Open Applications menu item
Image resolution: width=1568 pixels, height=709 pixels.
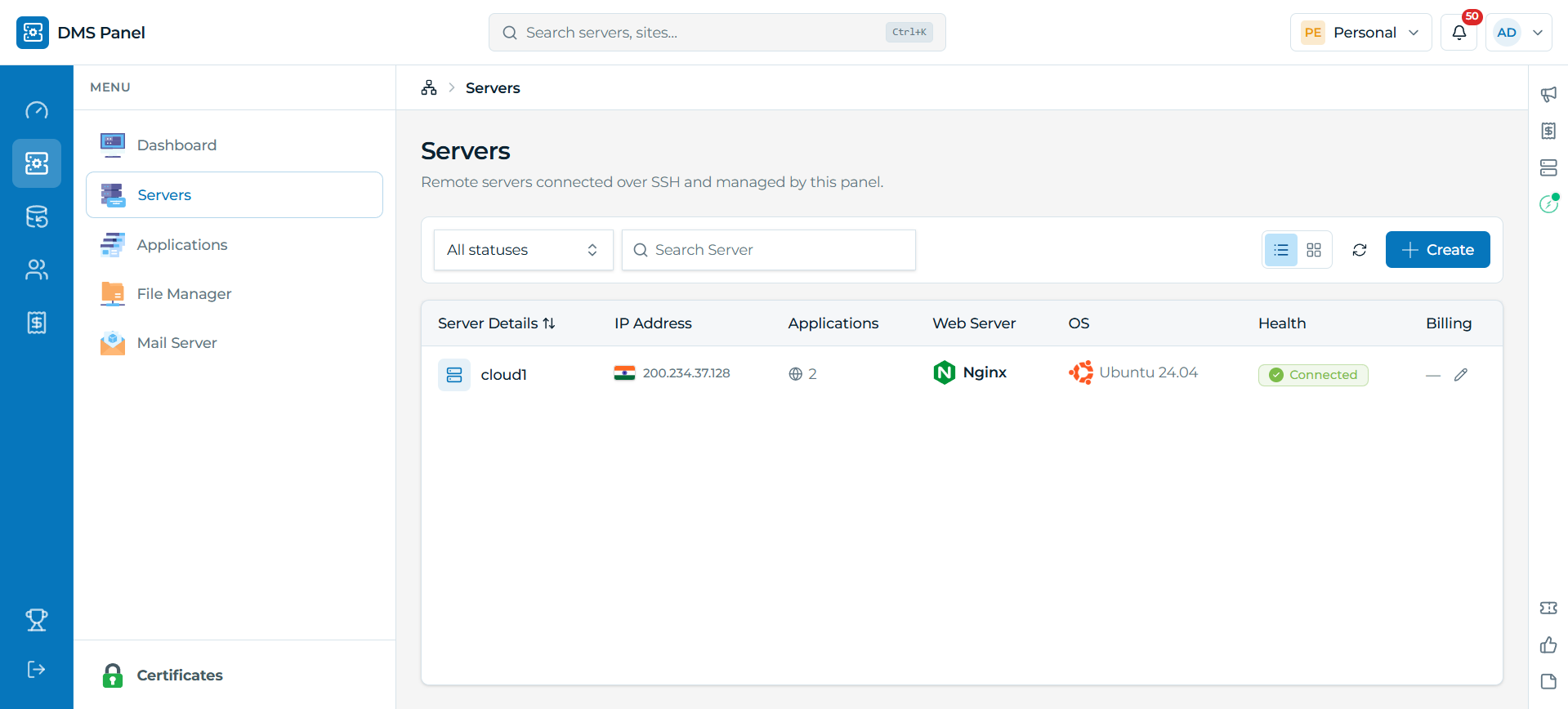coord(235,244)
